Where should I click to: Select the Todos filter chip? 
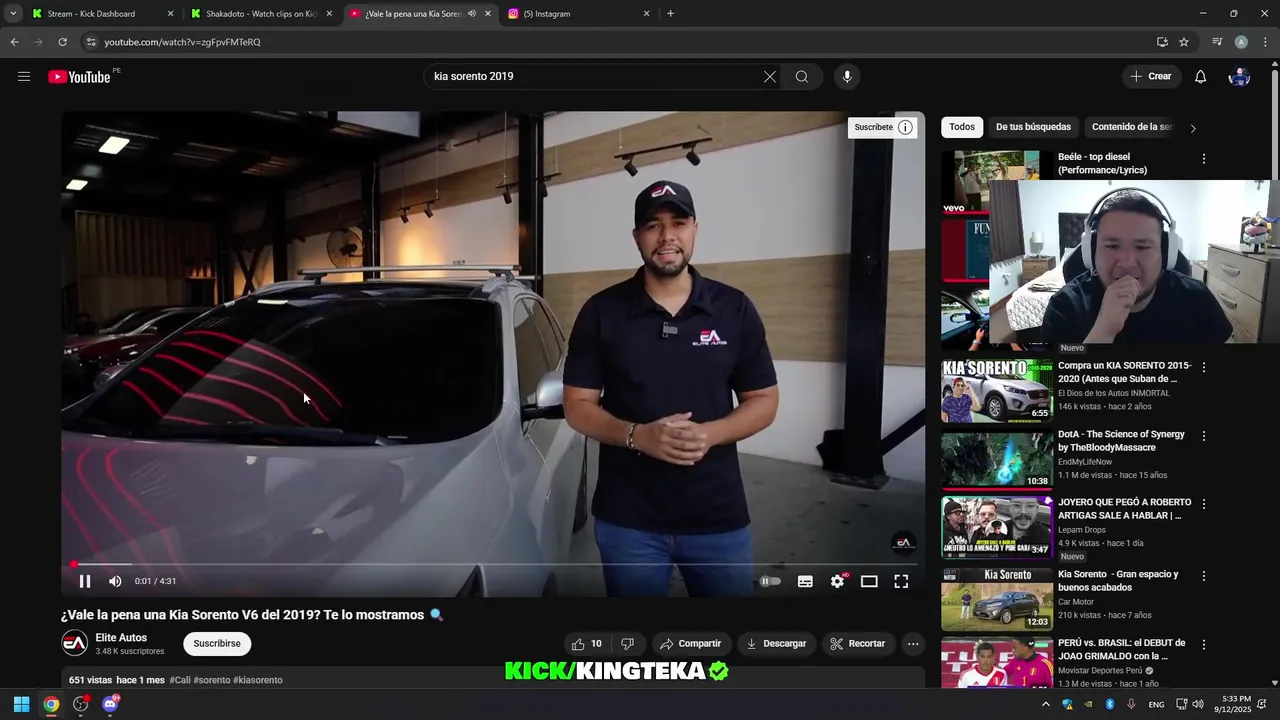point(962,127)
